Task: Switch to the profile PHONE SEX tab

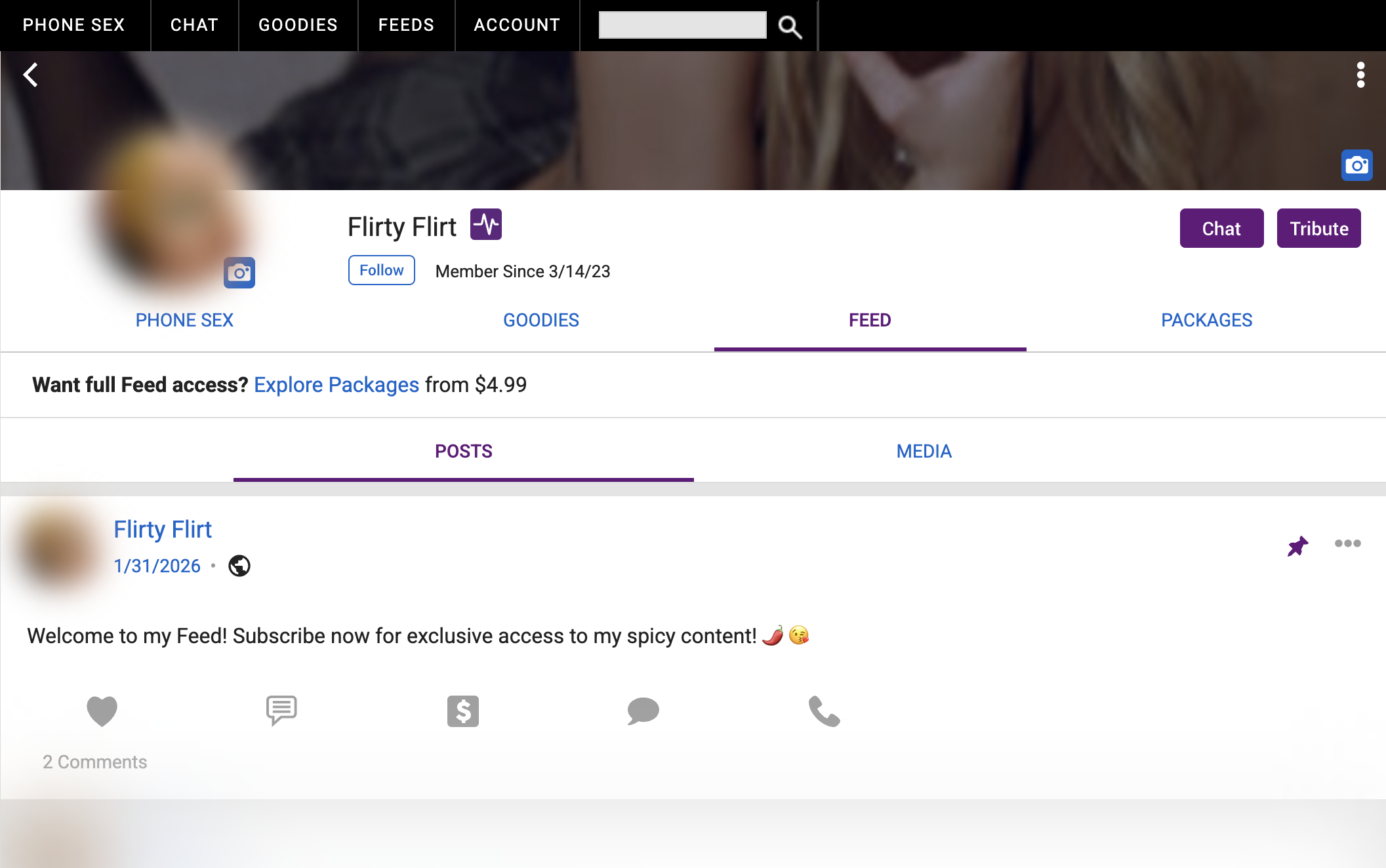Action: (184, 320)
